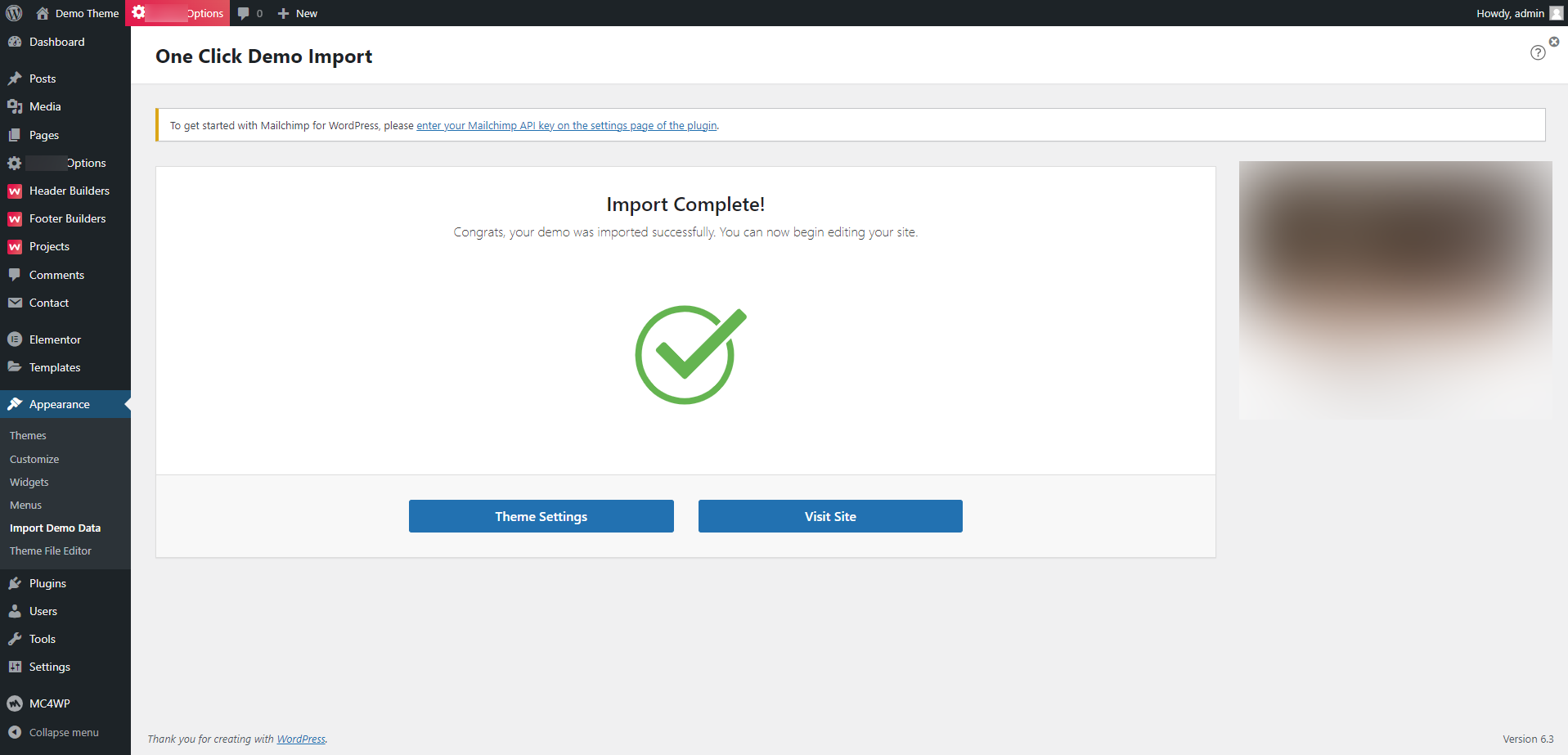Image resolution: width=1568 pixels, height=755 pixels.
Task: Click the Footer Builders icon
Action: point(16,218)
